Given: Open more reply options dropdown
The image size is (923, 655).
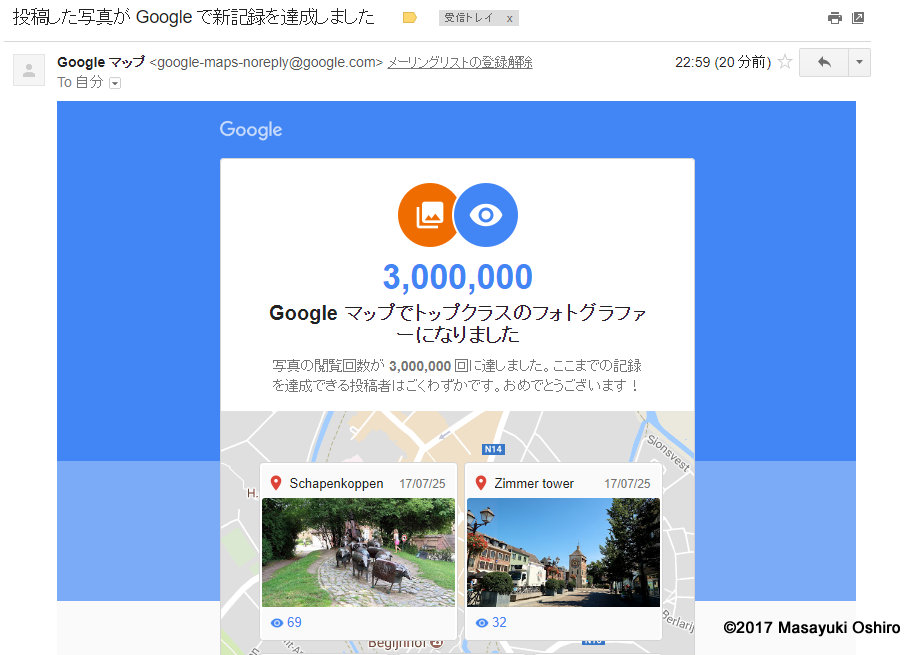Looking at the screenshot, I should click(x=859, y=62).
